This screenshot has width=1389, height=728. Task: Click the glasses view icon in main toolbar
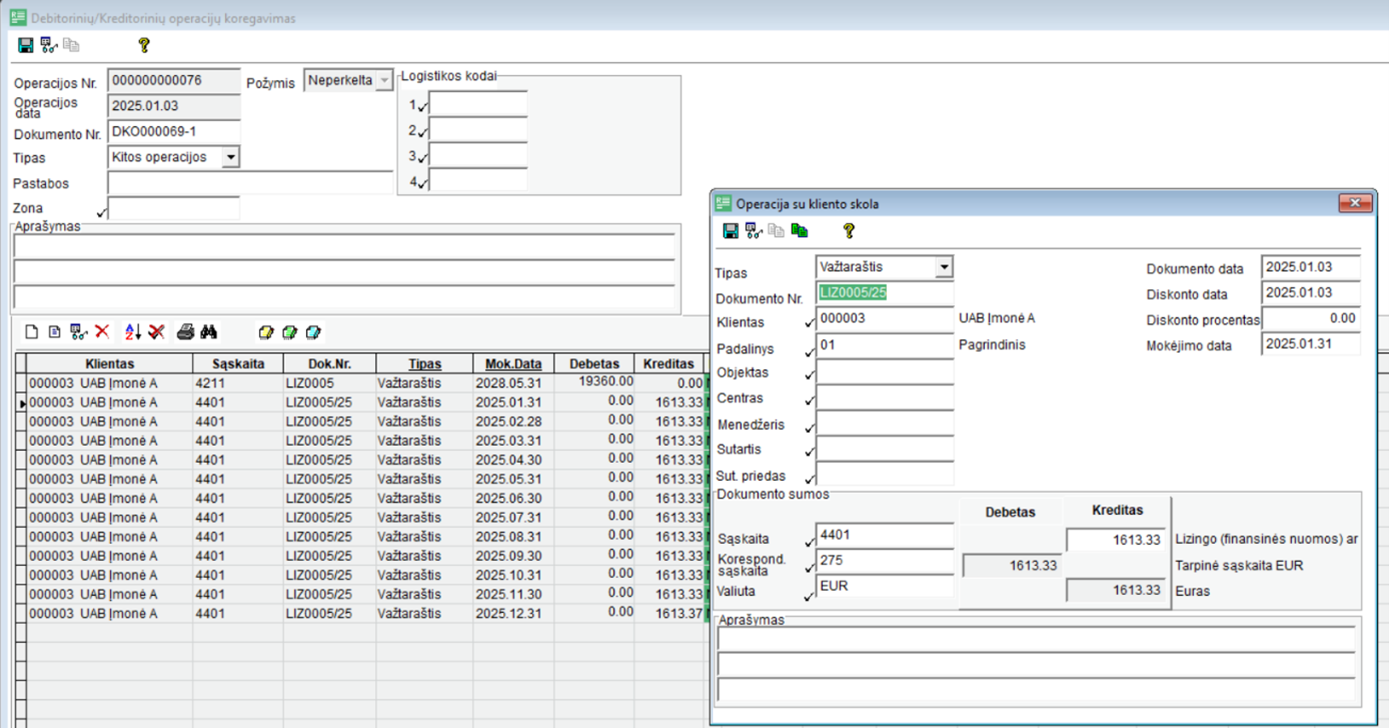coord(48,45)
